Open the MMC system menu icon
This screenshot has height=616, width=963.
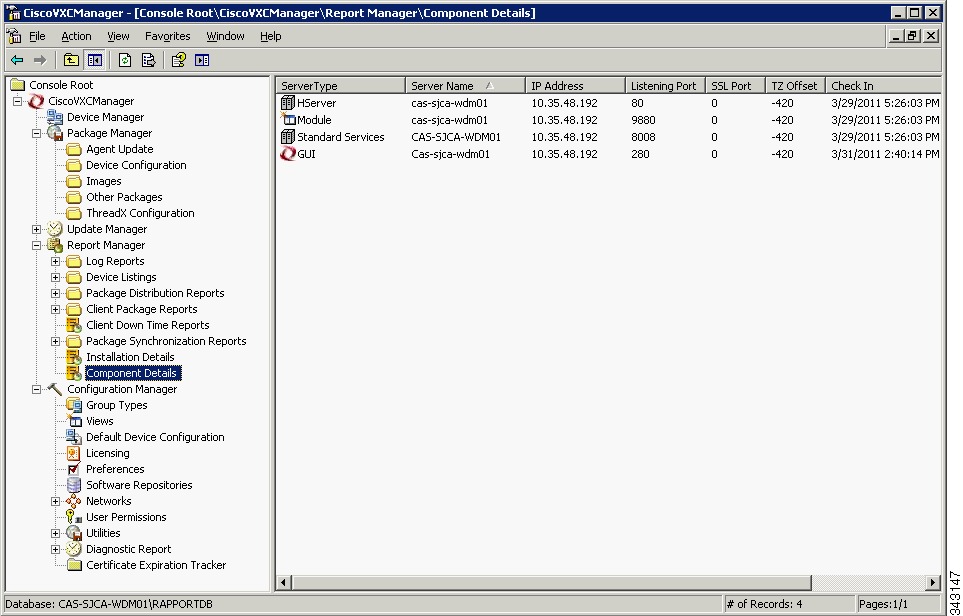14,36
